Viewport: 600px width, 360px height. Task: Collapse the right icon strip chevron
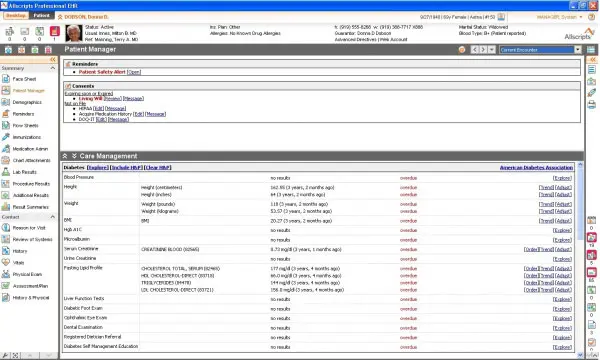[592, 60]
